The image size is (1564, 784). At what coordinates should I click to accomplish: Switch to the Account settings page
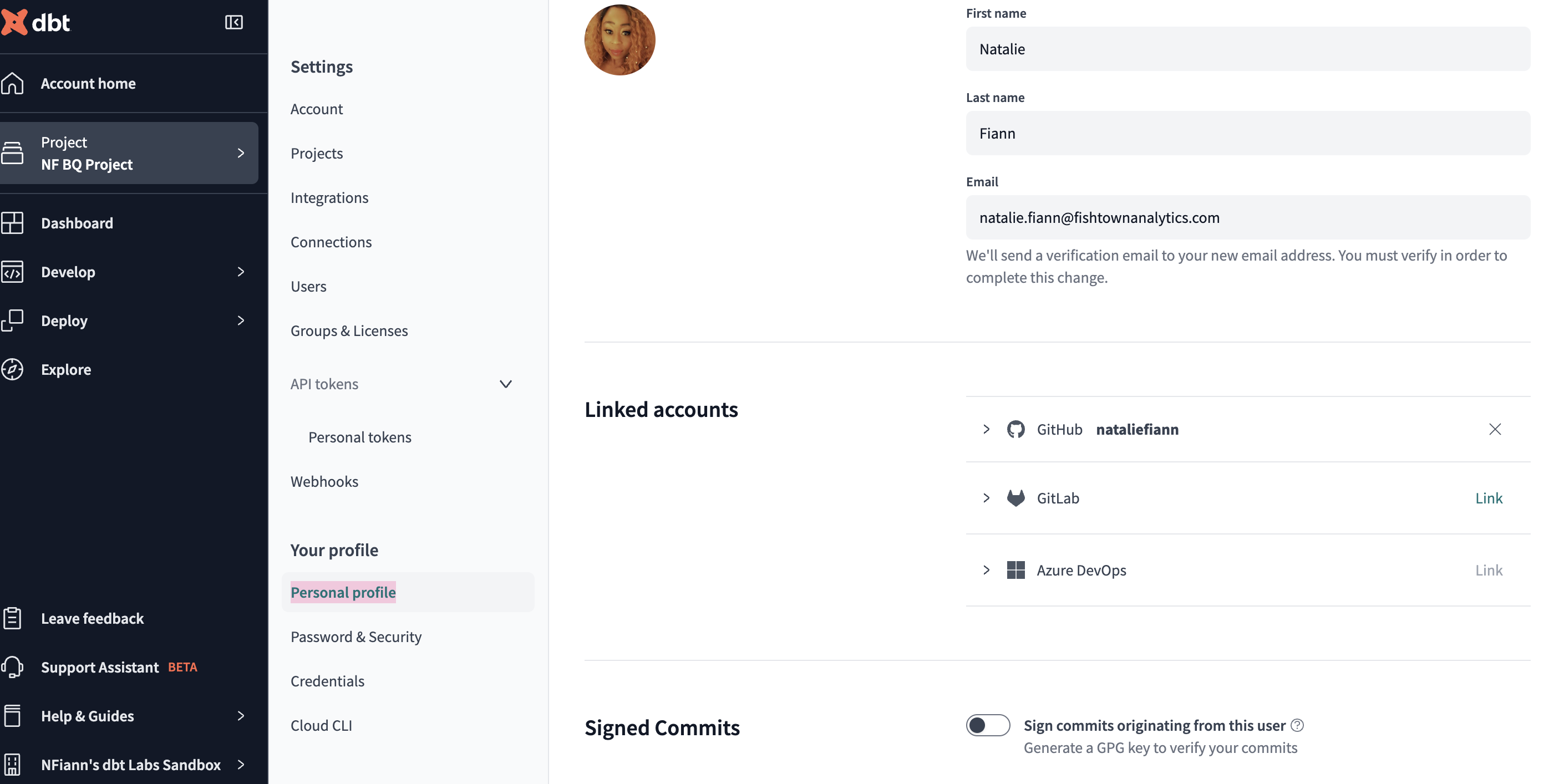point(316,109)
